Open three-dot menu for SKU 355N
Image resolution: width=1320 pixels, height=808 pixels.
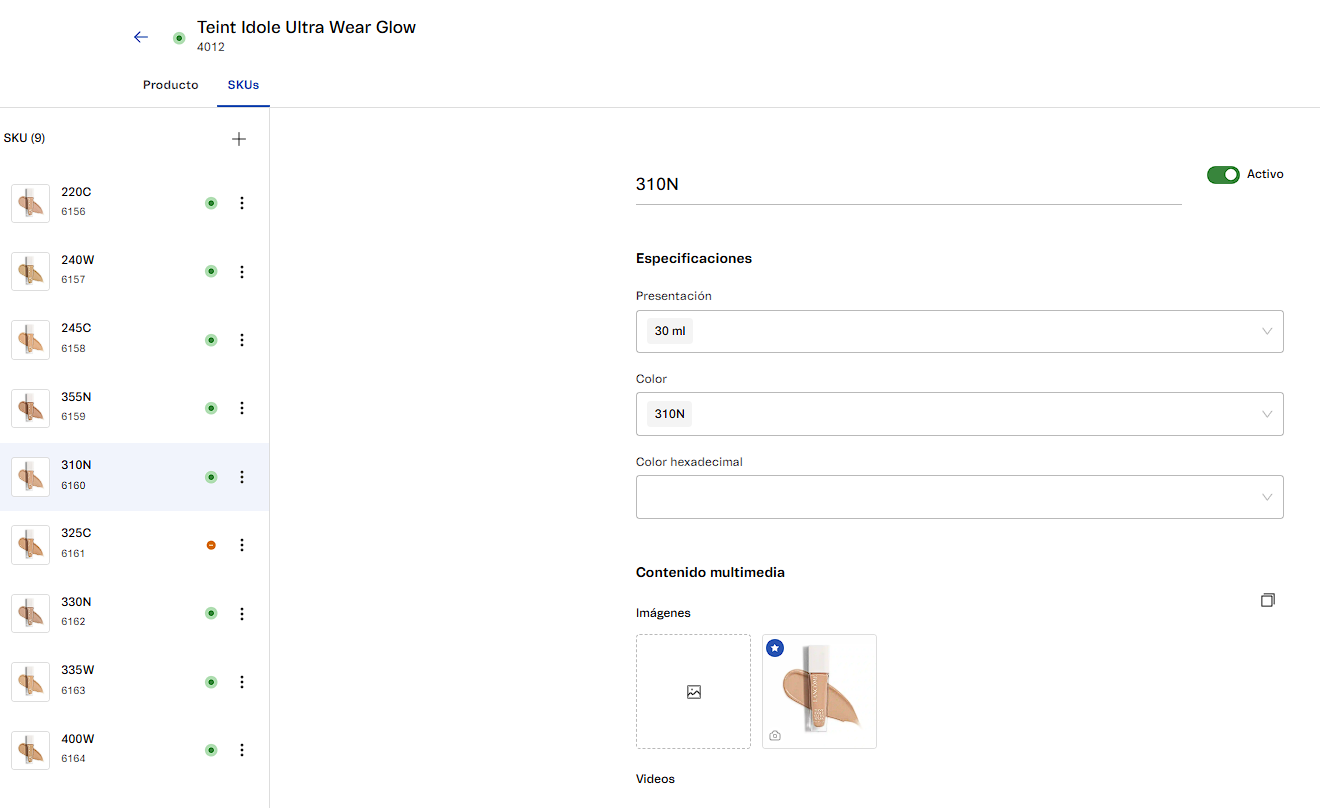point(242,408)
